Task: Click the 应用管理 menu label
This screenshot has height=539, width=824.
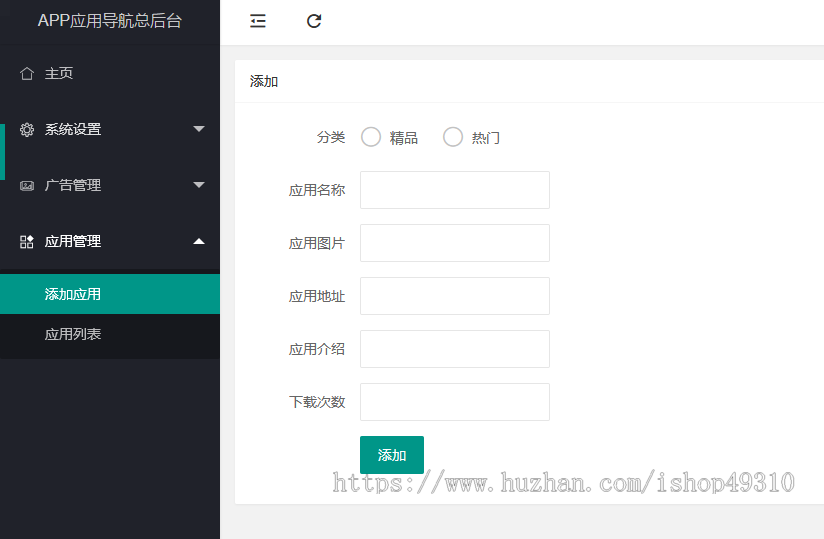Action: (73, 242)
